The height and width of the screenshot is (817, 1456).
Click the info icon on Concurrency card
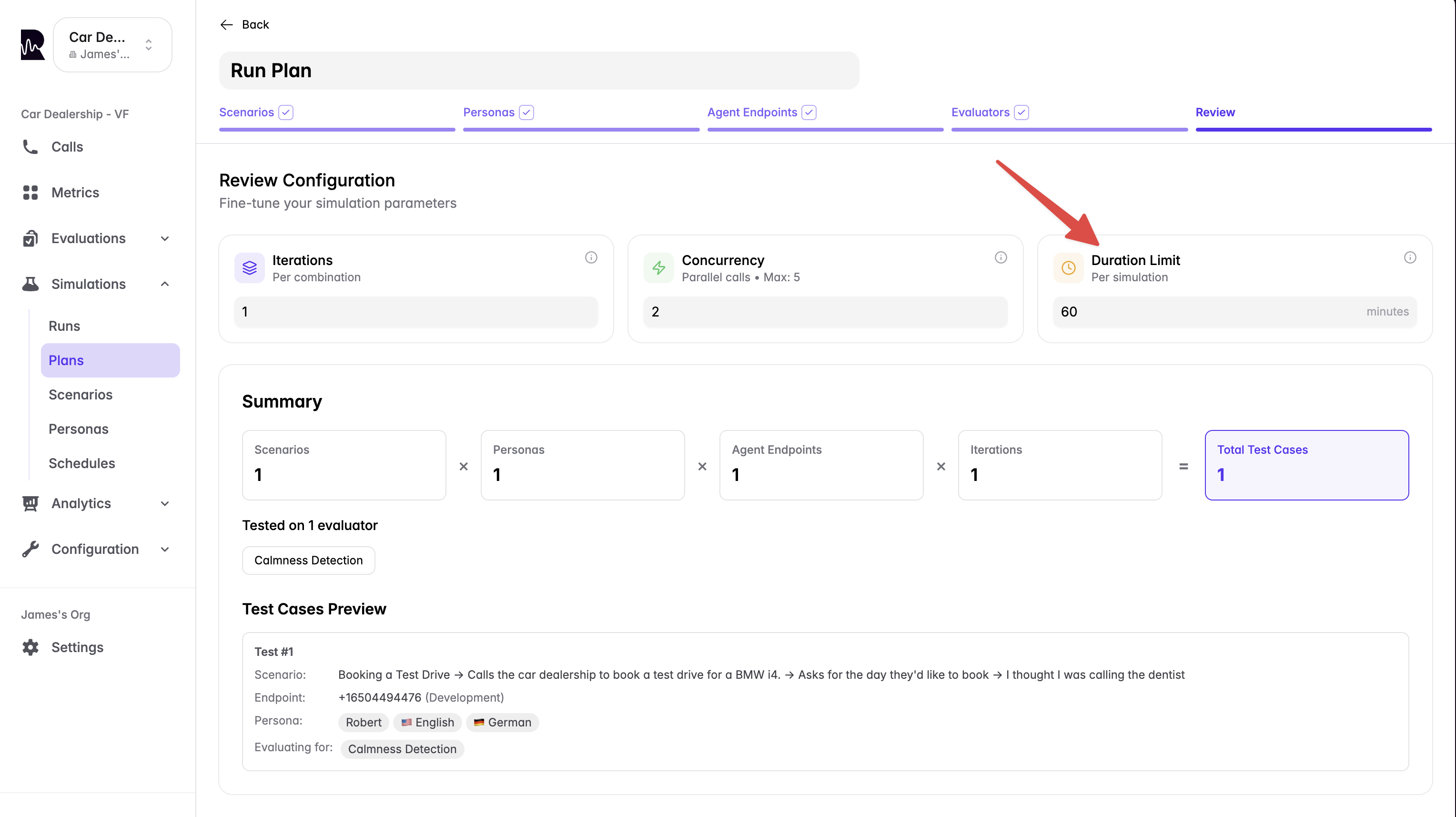(x=1001, y=258)
